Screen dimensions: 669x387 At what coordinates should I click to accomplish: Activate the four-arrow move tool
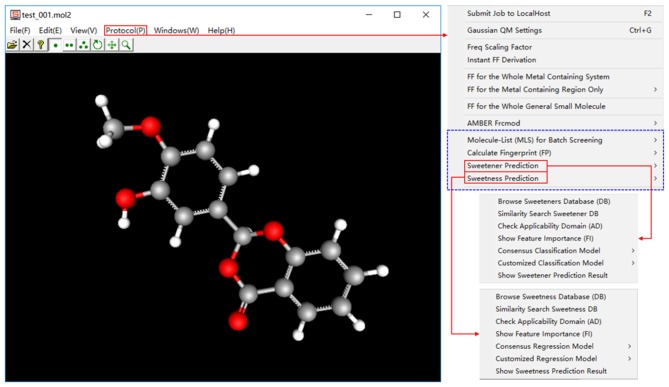click(x=112, y=45)
